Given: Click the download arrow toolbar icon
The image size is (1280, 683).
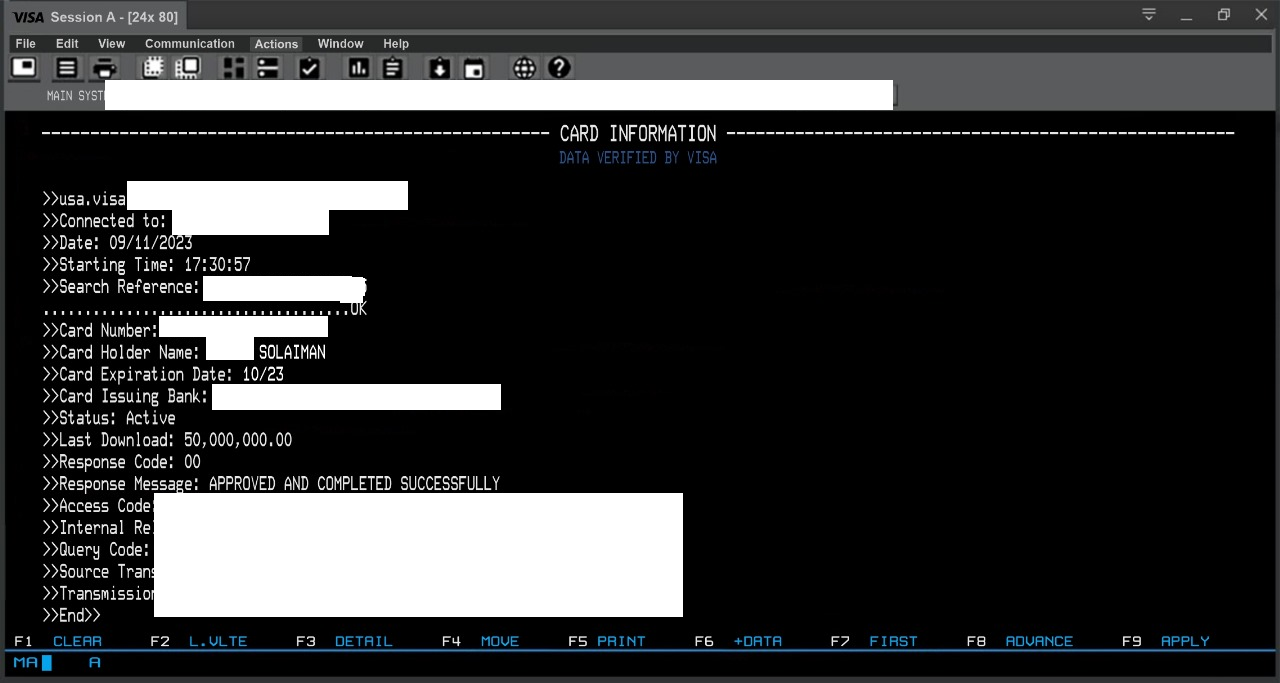Looking at the screenshot, I should (440, 68).
